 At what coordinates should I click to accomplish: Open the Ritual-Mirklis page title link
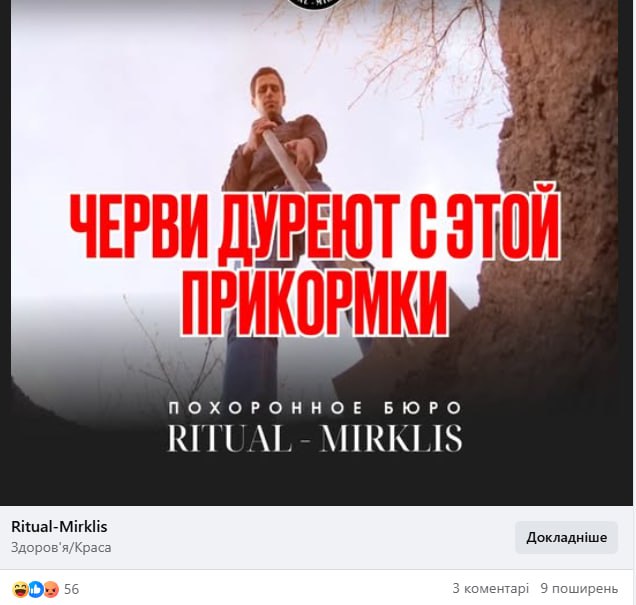click(x=59, y=527)
